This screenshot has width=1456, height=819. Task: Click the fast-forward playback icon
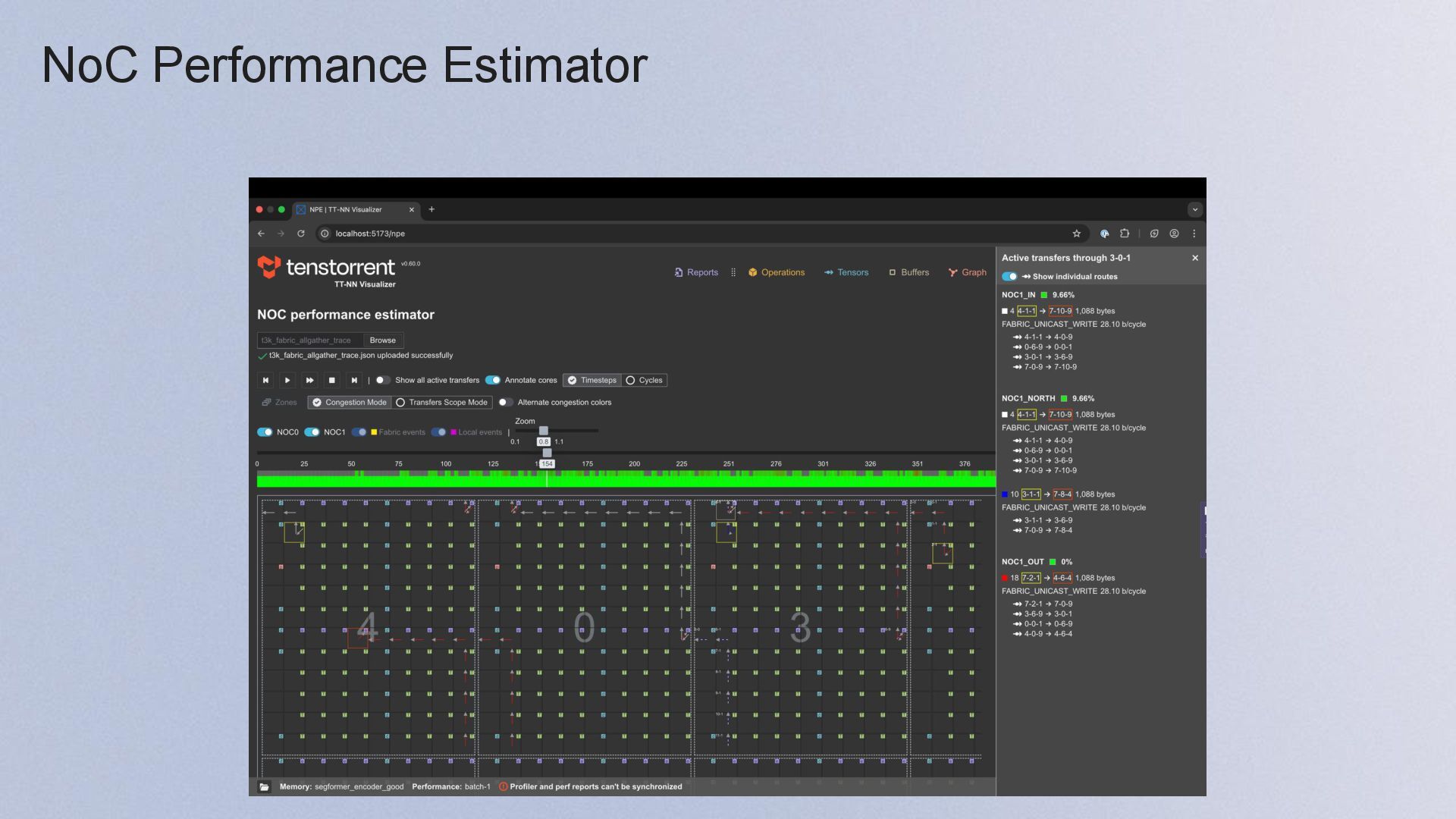coord(309,381)
